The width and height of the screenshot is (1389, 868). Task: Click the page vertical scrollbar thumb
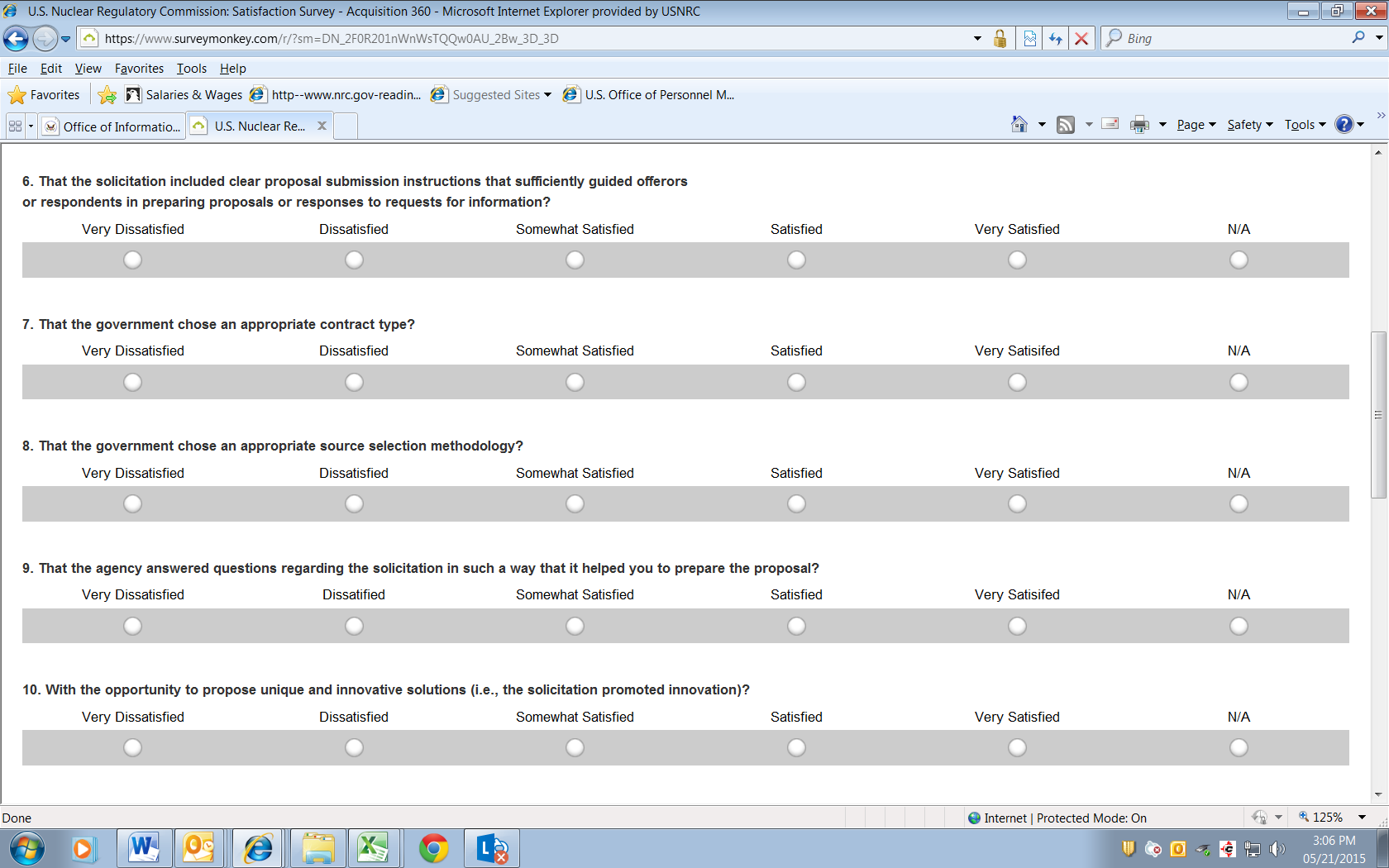1378,415
